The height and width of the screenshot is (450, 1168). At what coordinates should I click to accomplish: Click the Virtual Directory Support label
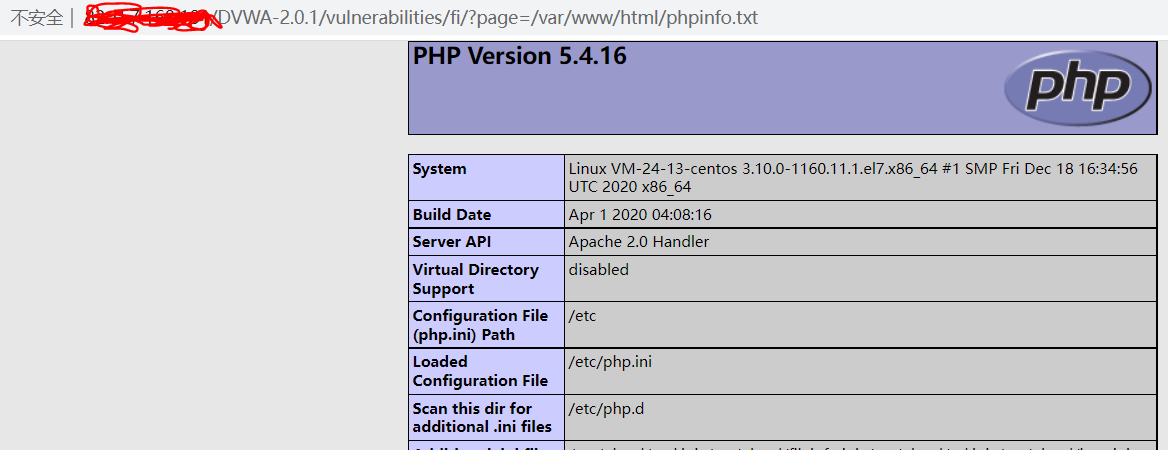point(475,279)
